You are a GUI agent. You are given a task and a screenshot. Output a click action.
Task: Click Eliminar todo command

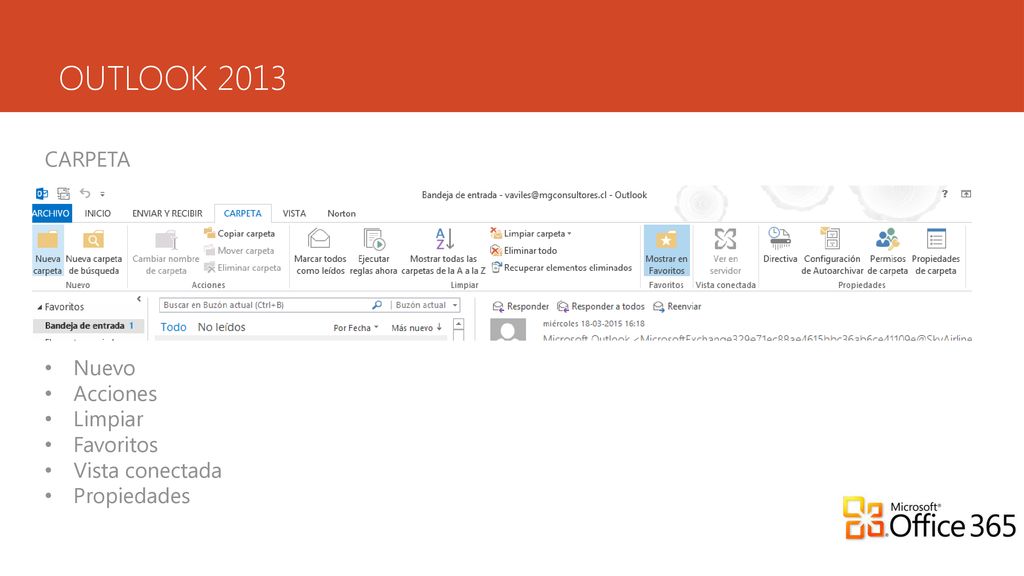point(524,250)
